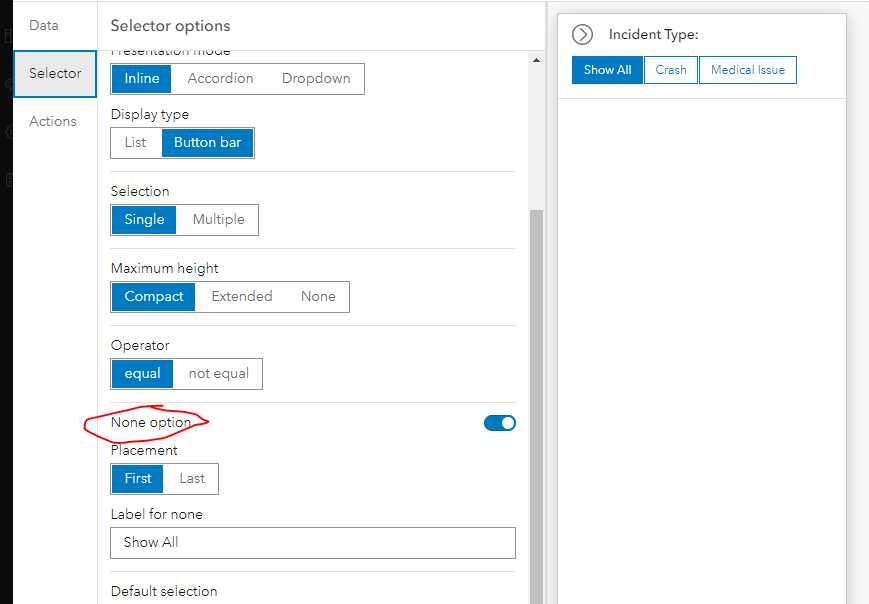
Task: Click the circular arrow icon beside Incident Type
Action: [x=582, y=34]
